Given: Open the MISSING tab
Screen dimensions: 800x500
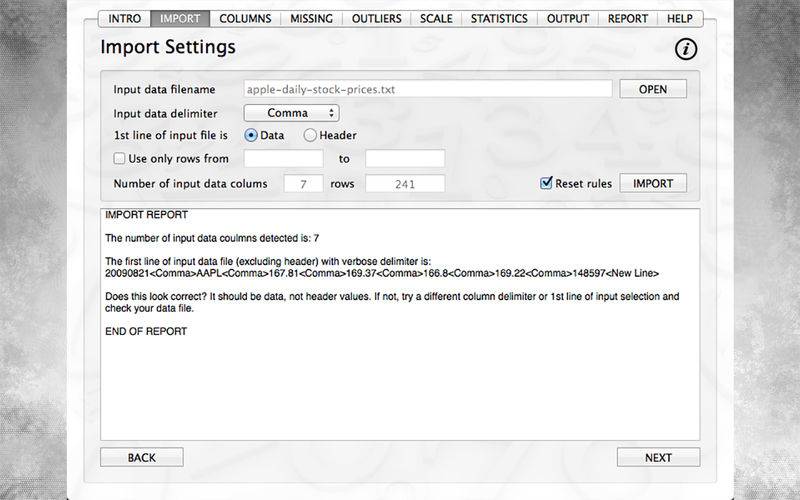Looking at the screenshot, I should click(311, 19).
